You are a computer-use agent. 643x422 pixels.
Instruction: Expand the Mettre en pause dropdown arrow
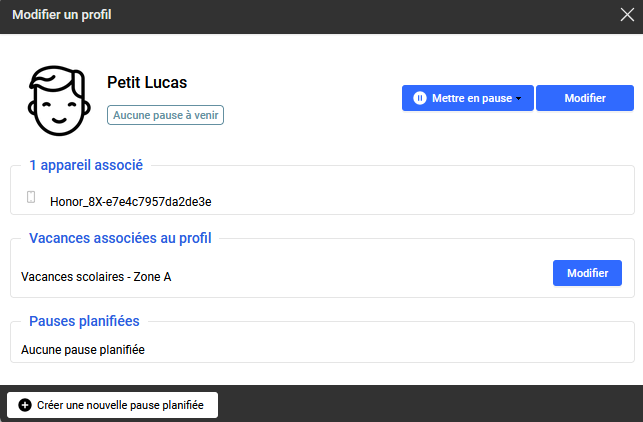[519, 99]
